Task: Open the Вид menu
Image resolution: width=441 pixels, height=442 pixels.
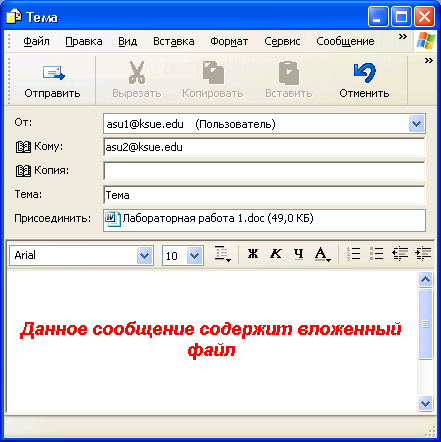Action: tap(128, 42)
